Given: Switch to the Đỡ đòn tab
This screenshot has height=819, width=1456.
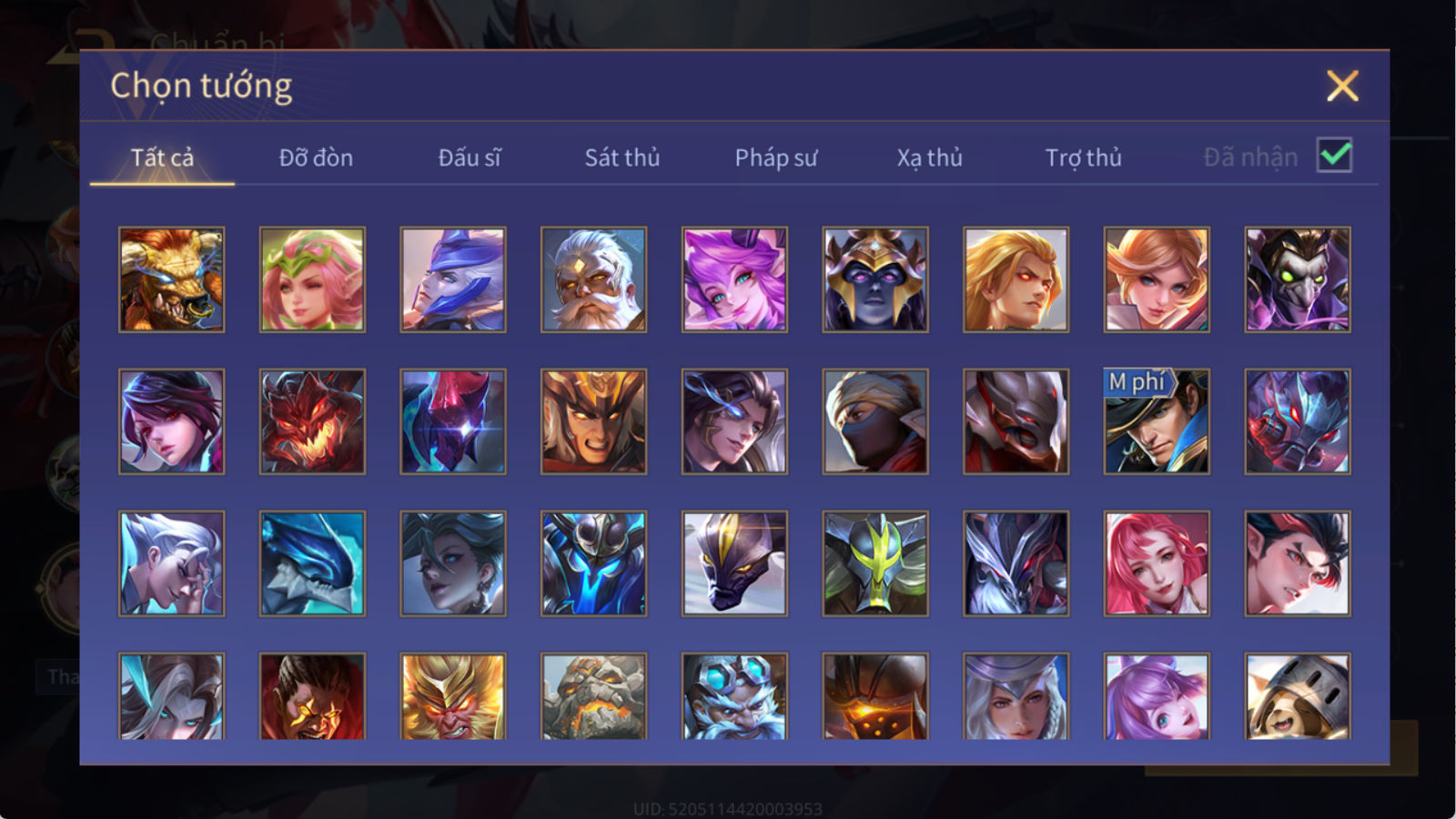Looking at the screenshot, I should [x=316, y=157].
